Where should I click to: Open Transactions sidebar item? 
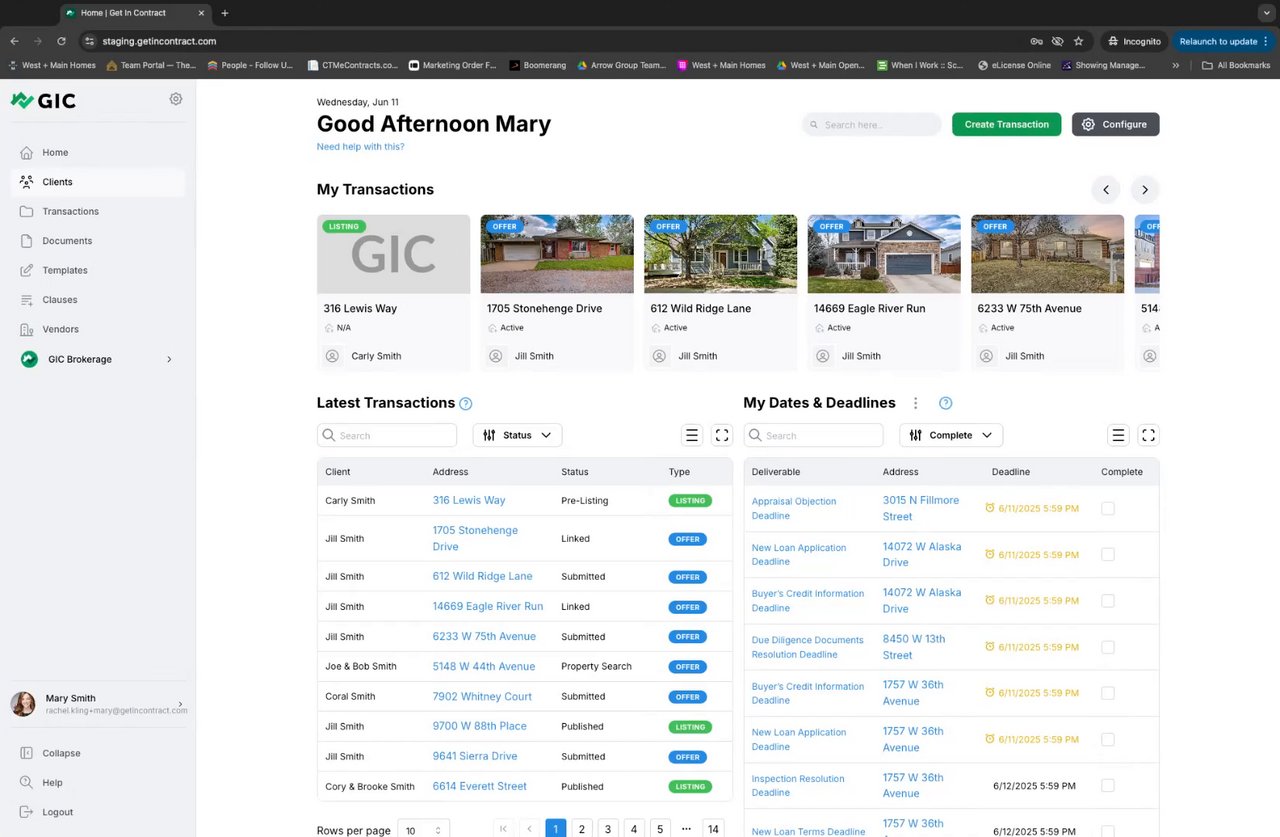[x=70, y=211]
